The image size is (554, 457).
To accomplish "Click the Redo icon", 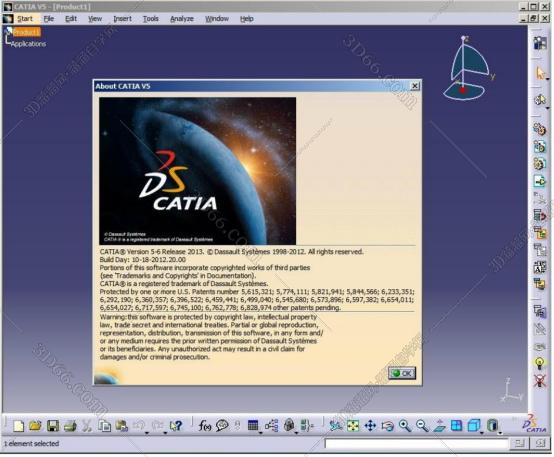I will [158, 425].
